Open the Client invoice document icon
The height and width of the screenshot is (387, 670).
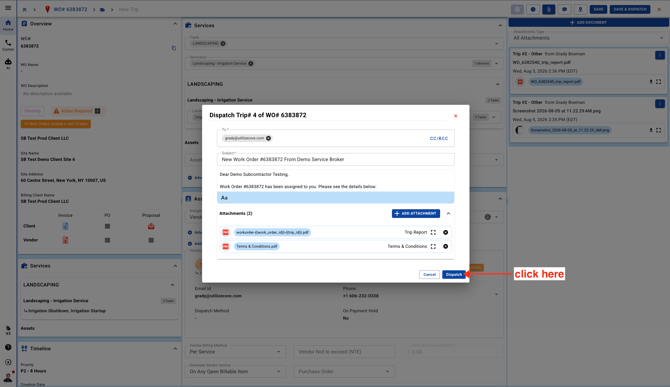(x=65, y=226)
